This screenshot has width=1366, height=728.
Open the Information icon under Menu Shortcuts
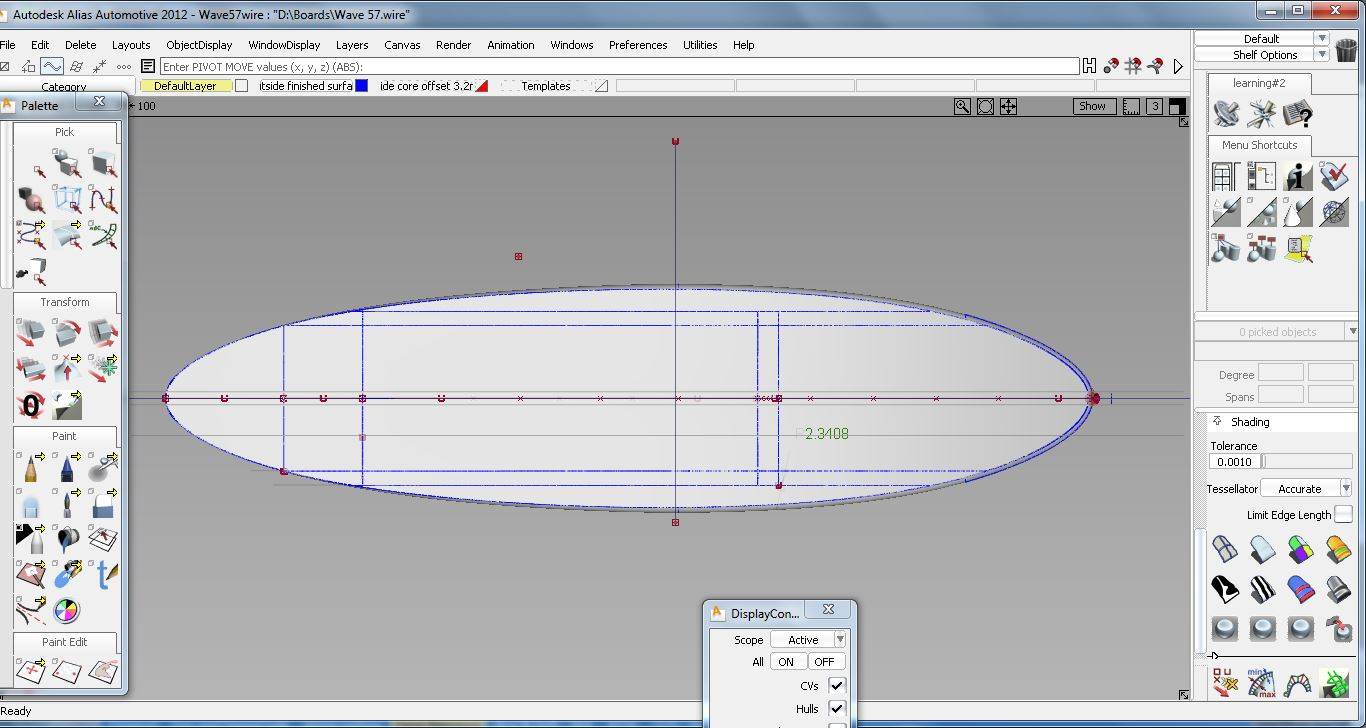(x=1296, y=176)
